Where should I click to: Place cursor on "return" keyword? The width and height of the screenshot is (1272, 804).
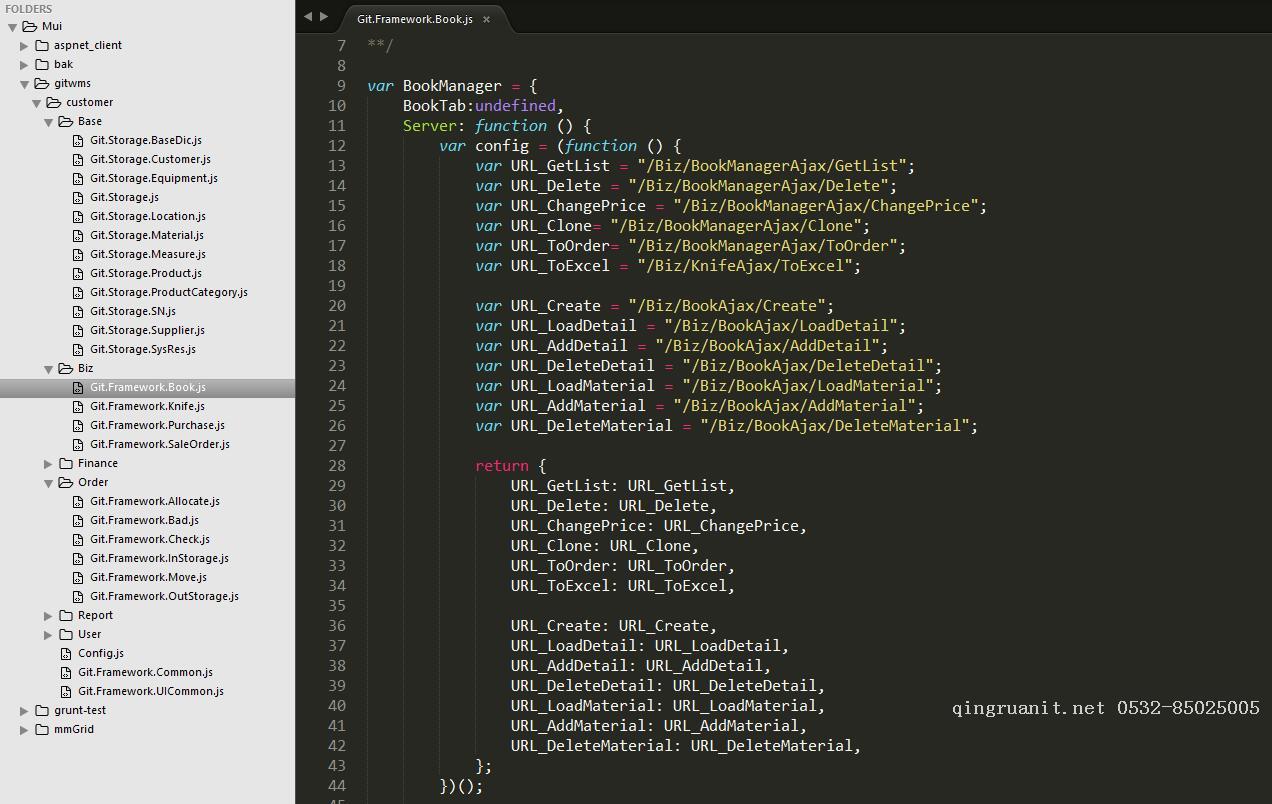[502, 466]
